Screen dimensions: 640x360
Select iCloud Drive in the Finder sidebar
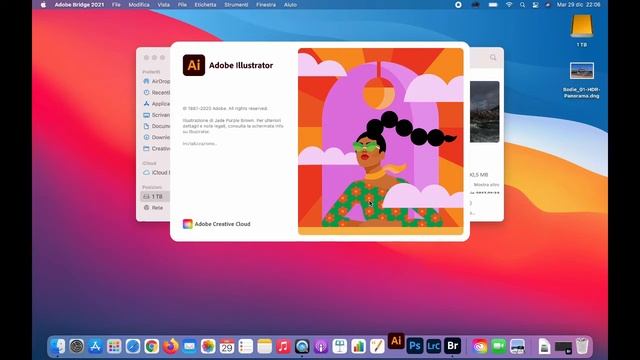tap(156, 173)
